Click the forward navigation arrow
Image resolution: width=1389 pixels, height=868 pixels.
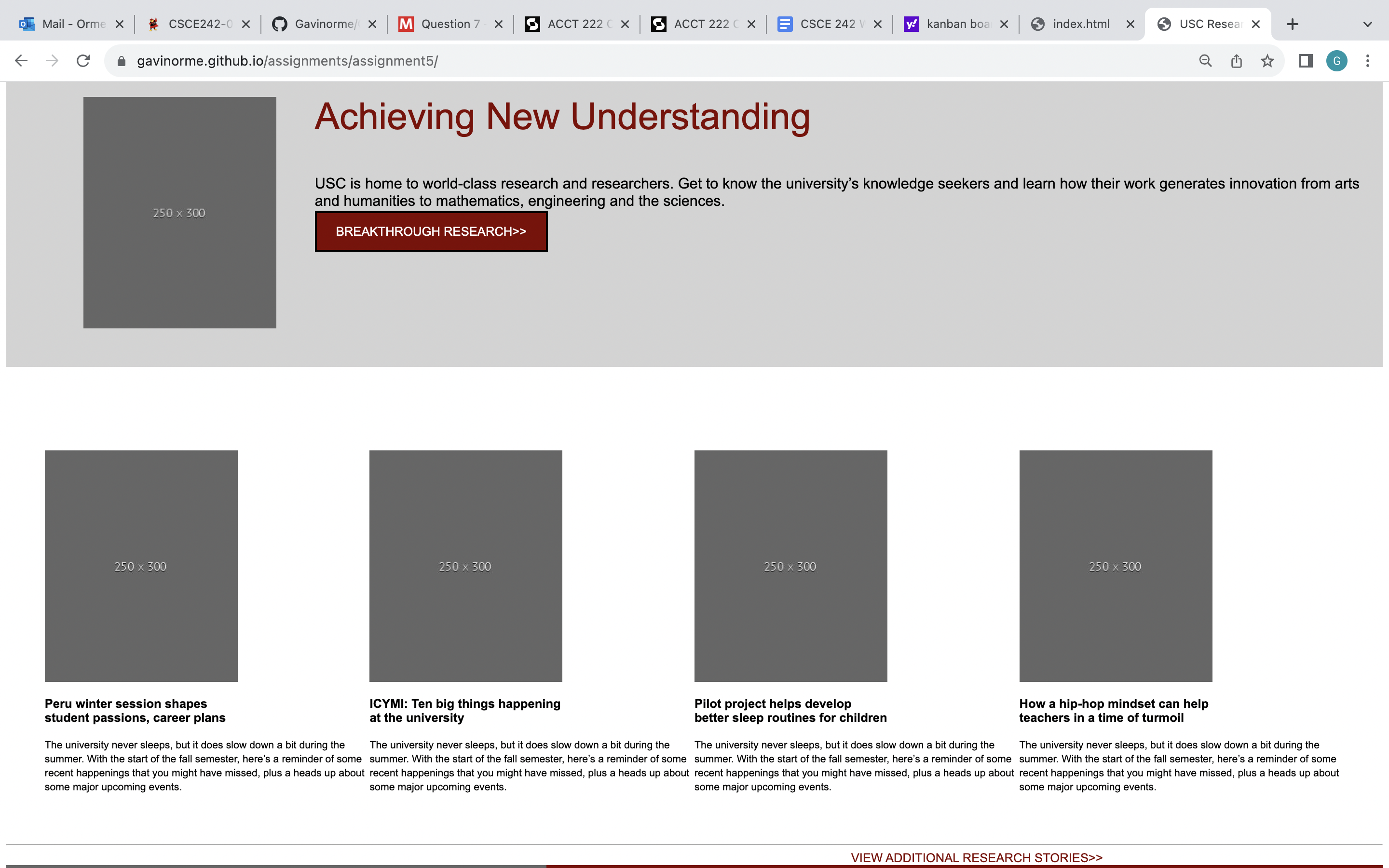[x=52, y=61]
